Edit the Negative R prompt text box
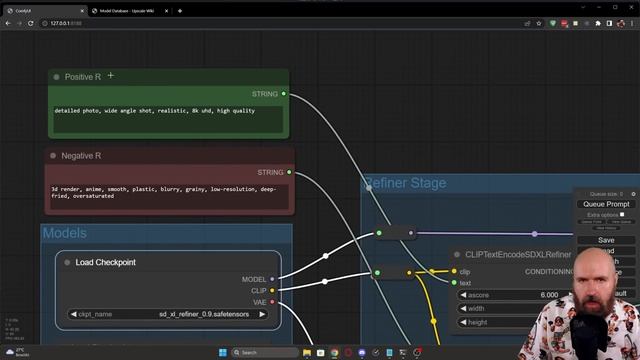 (x=169, y=196)
